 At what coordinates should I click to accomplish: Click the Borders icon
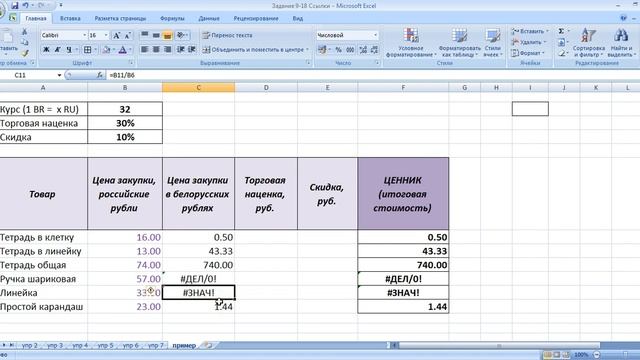(x=87, y=50)
